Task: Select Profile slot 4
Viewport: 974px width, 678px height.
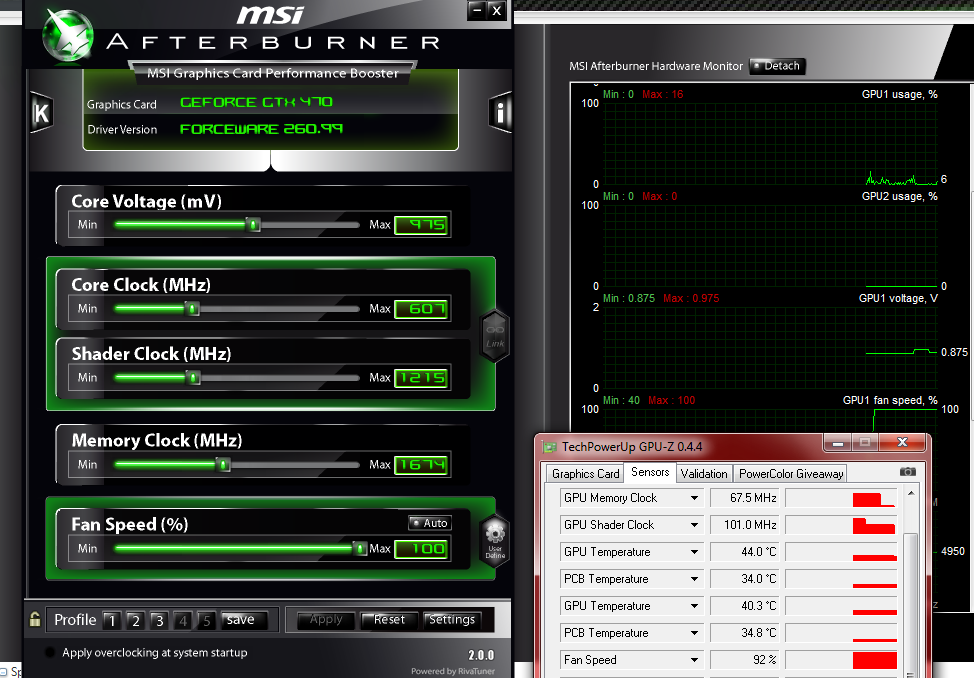Action: [x=183, y=620]
